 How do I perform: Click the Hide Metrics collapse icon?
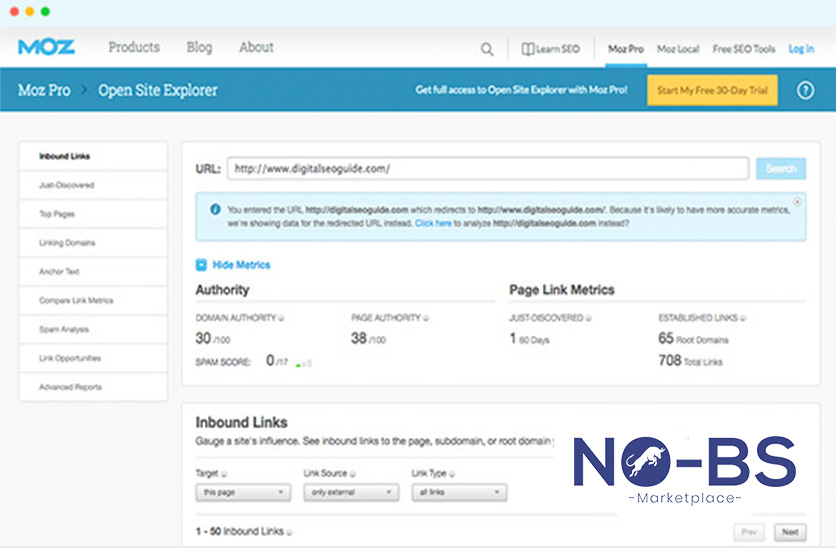[201, 265]
